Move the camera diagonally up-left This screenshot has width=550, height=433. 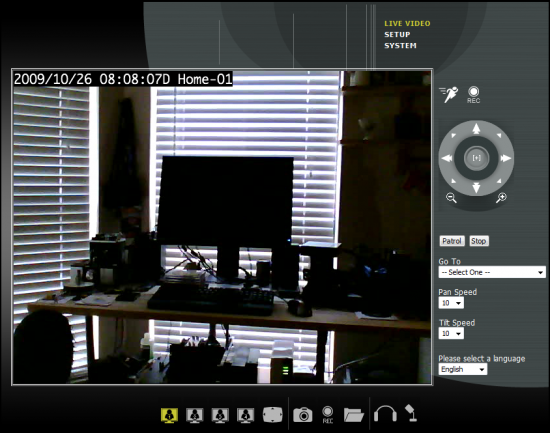tap(454, 135)
